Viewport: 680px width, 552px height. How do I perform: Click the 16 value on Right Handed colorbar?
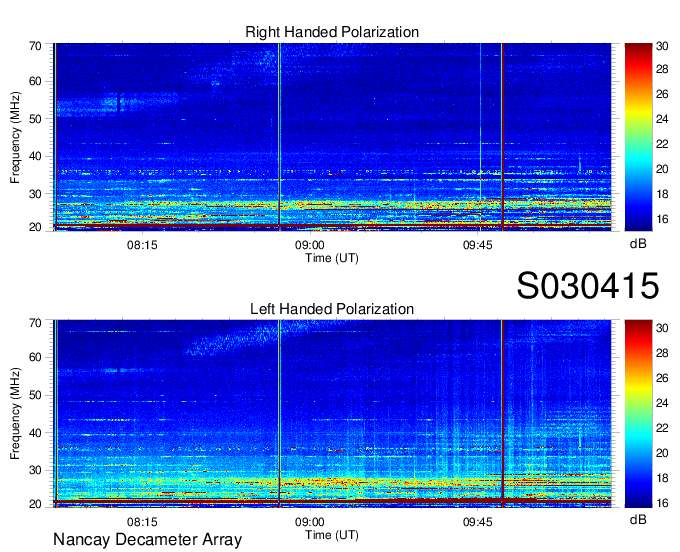click(x=662, y=219)
